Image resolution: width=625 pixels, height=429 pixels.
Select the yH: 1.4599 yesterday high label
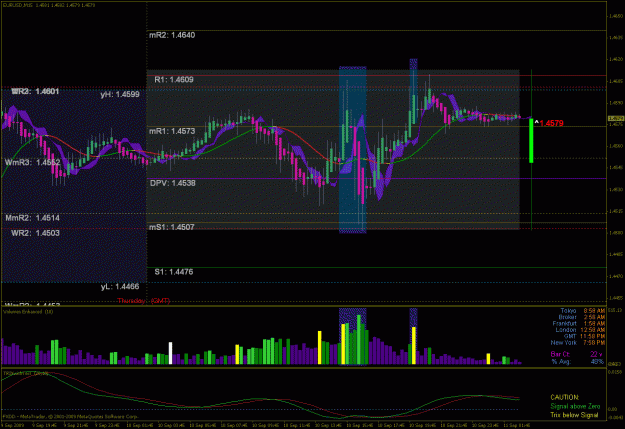pos(120,94)
